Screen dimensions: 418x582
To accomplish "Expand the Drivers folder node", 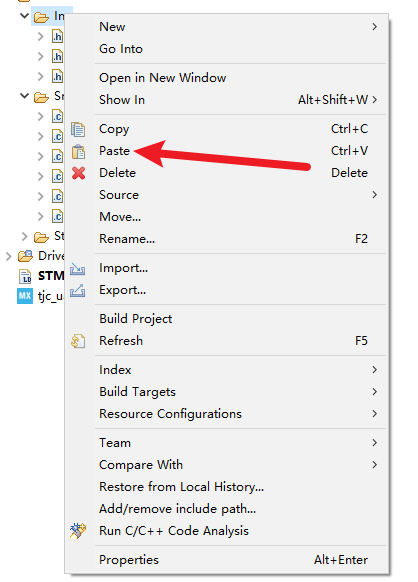I will tap(9, 256).
